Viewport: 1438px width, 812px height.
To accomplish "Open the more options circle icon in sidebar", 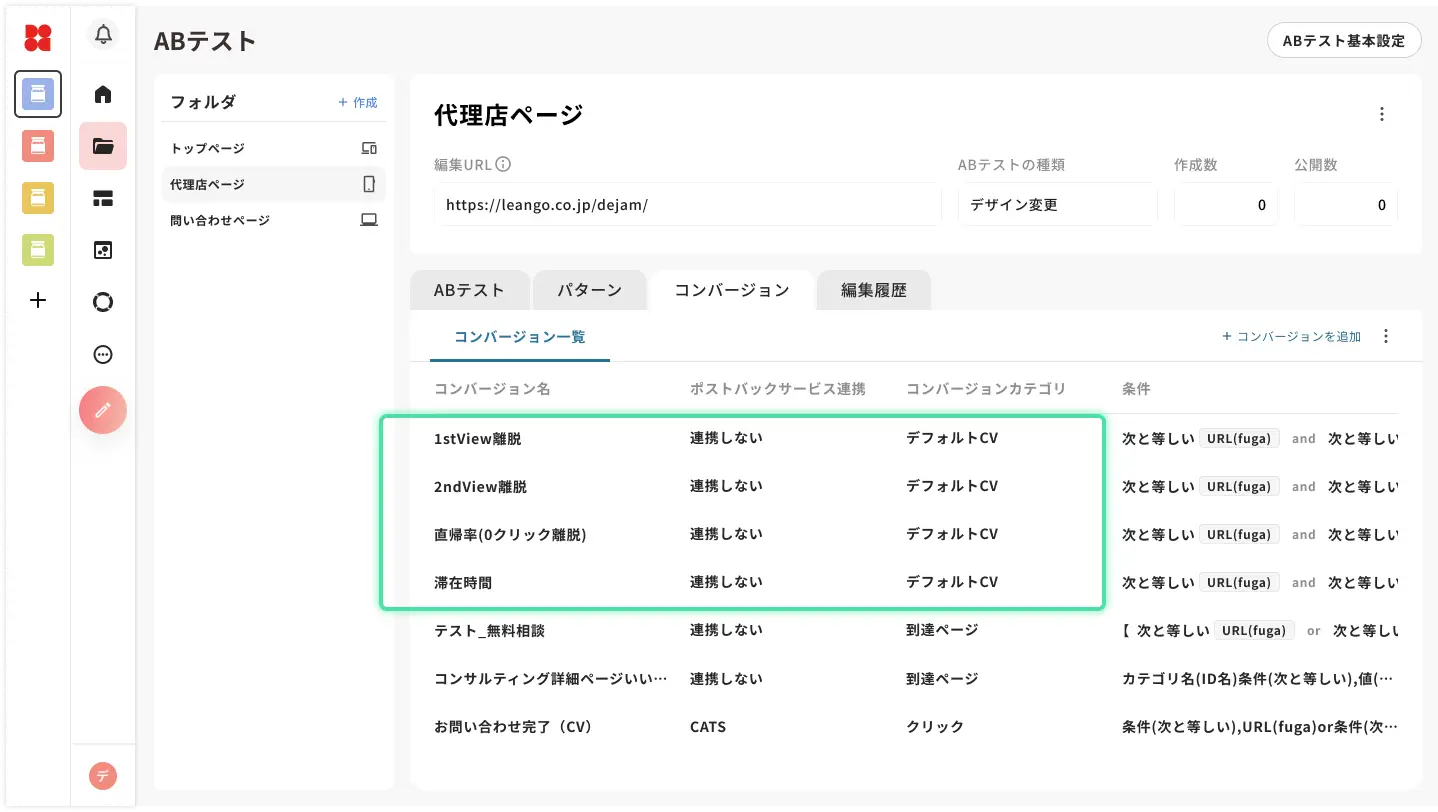I will coord(103,354).
